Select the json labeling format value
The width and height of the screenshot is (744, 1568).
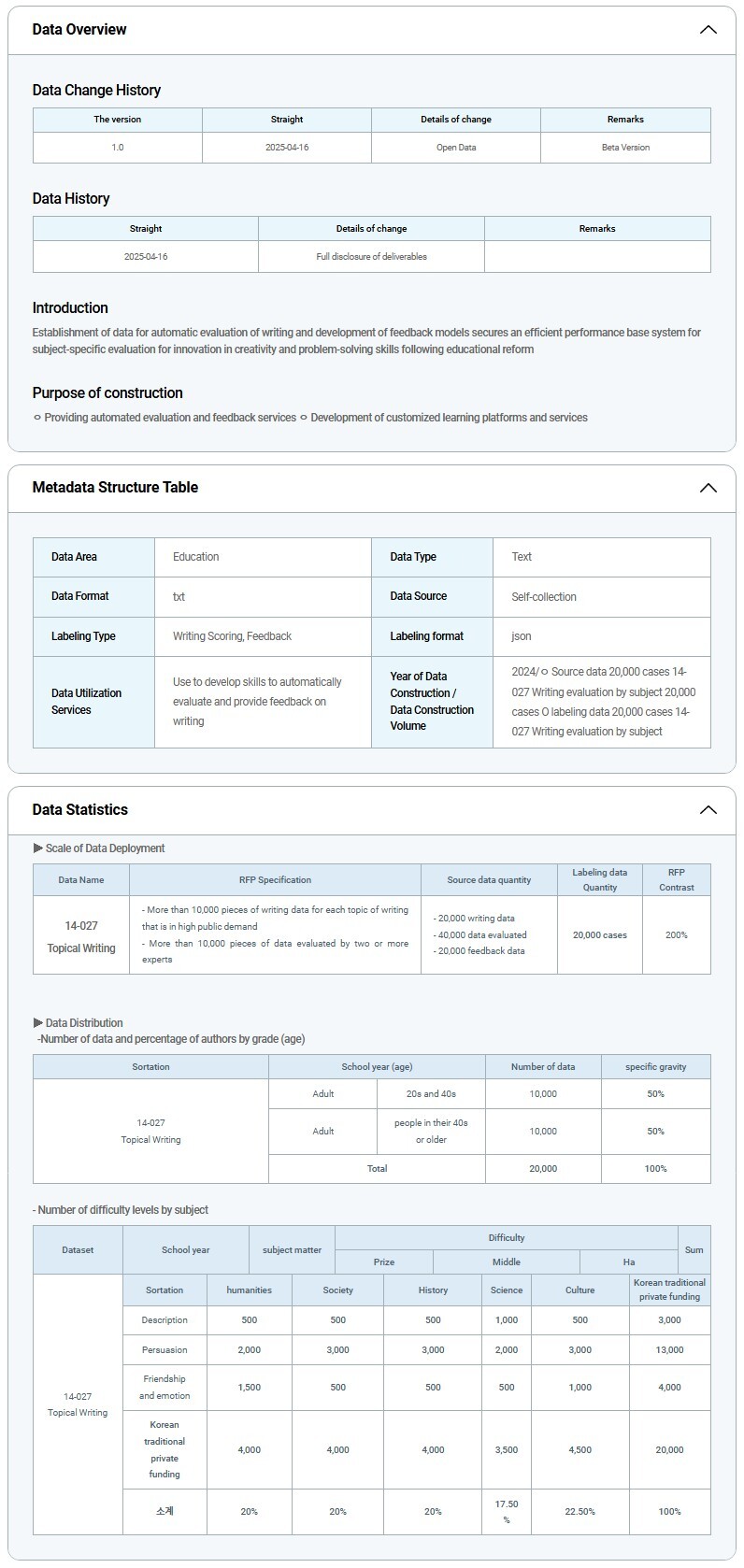point(522,636)
